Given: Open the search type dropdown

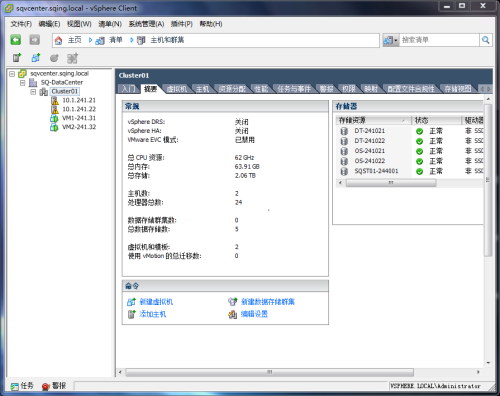Looking at the screenshot, I should coord(390,40).
